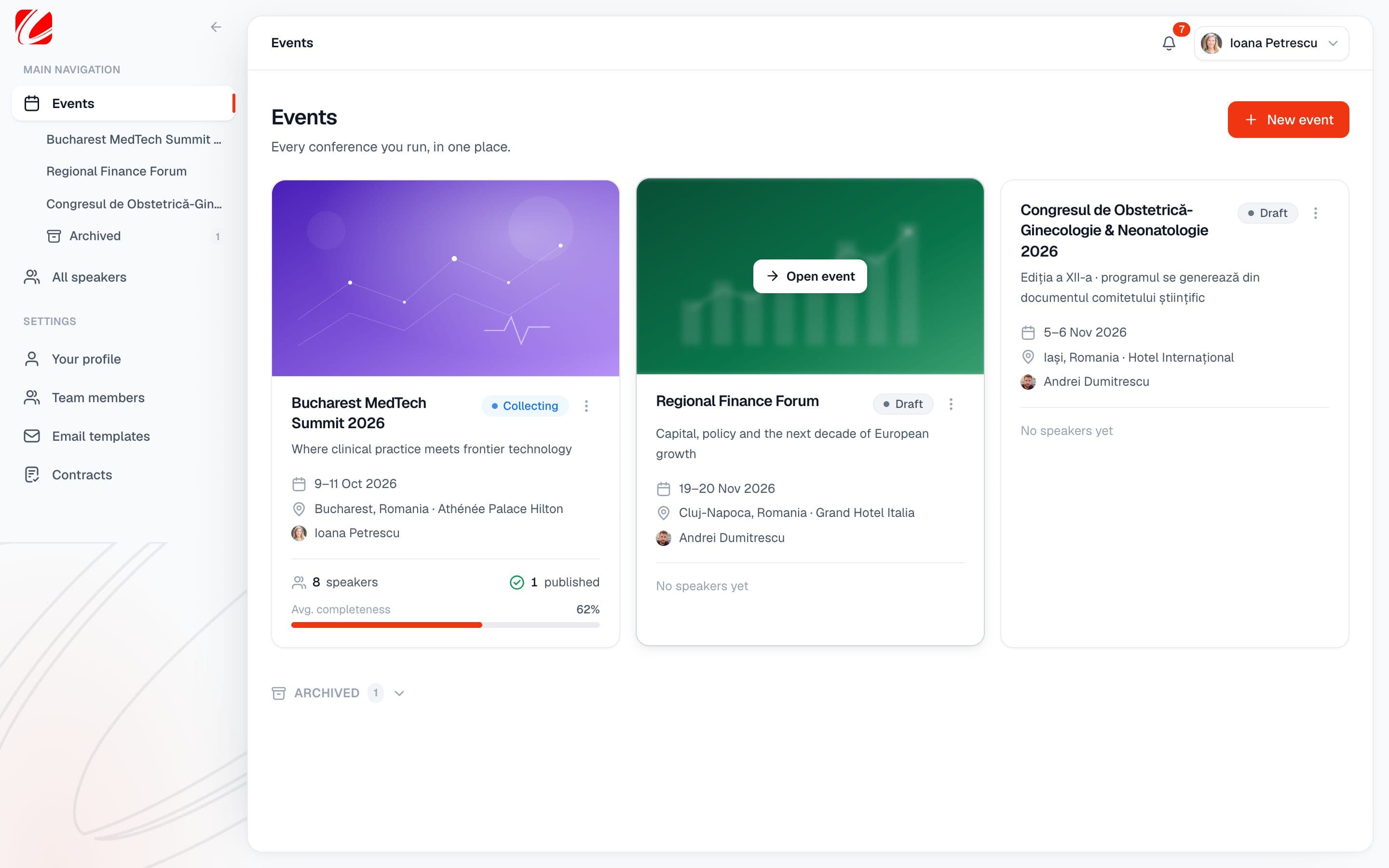
Task: Click the New event button
Action: tap(1288, 120)
